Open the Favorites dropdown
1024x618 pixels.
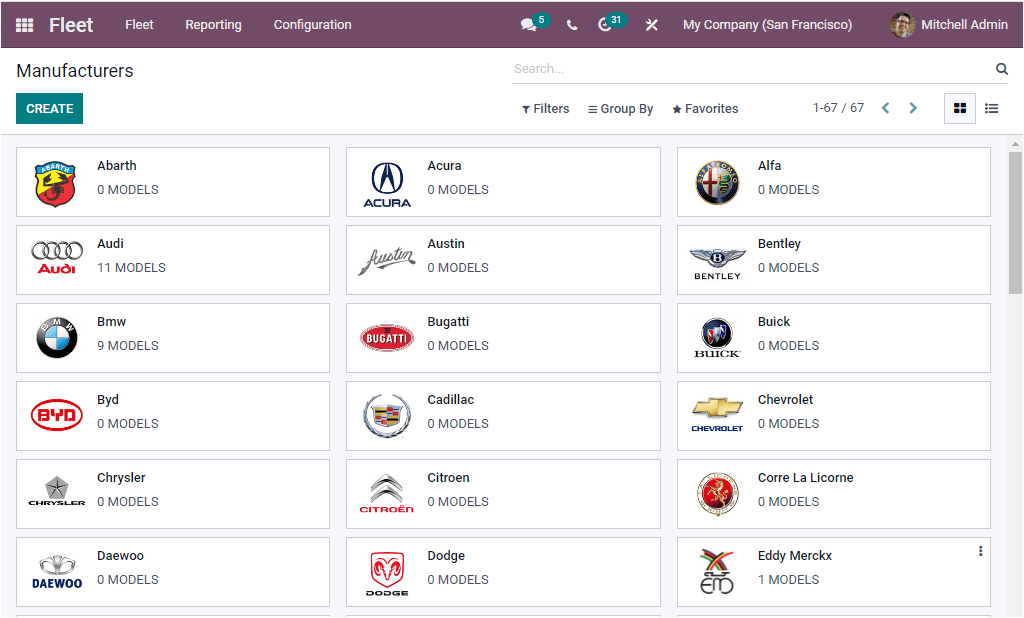704,108
